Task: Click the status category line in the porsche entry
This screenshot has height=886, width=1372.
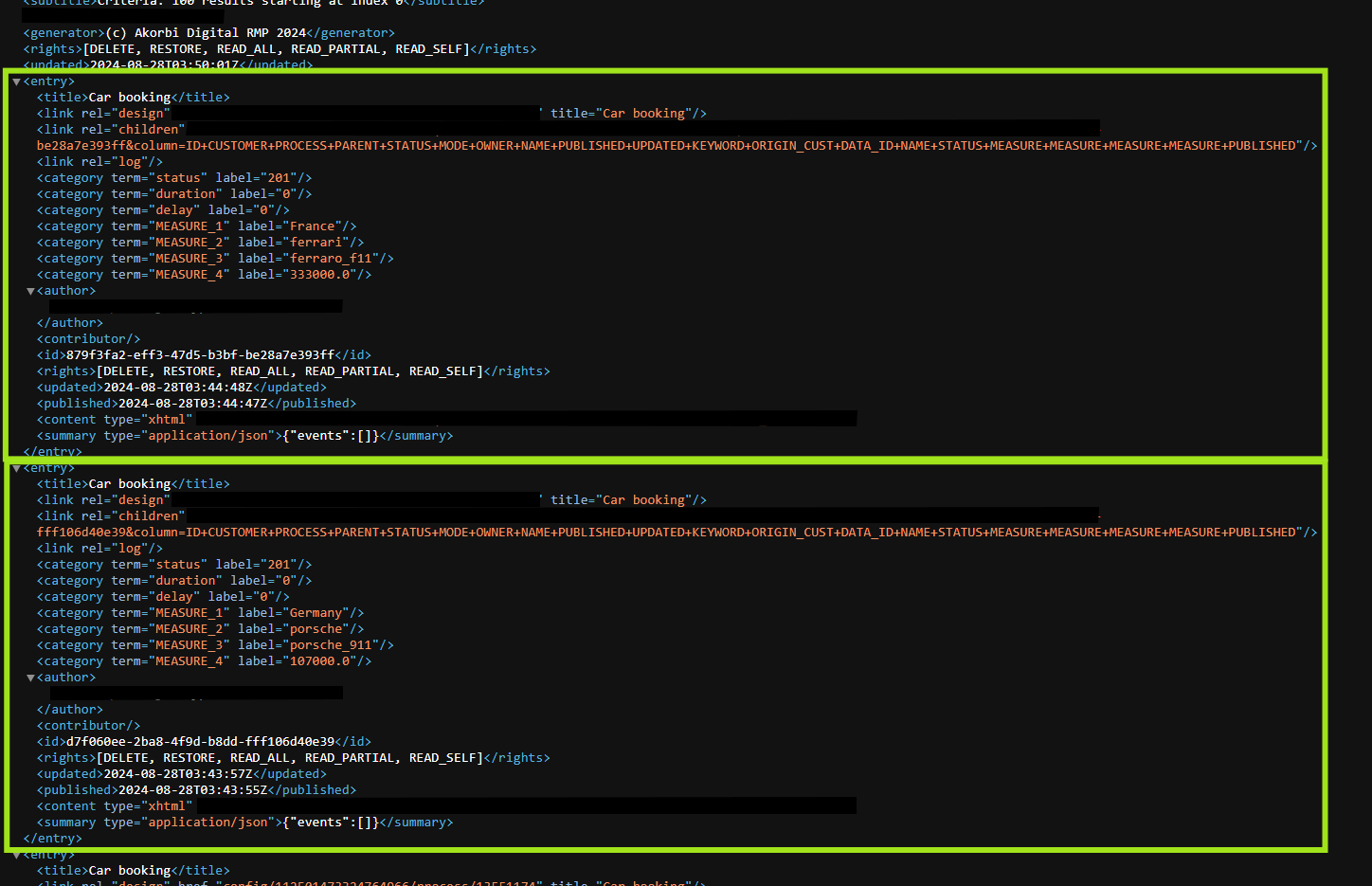Action: (174, 564)
